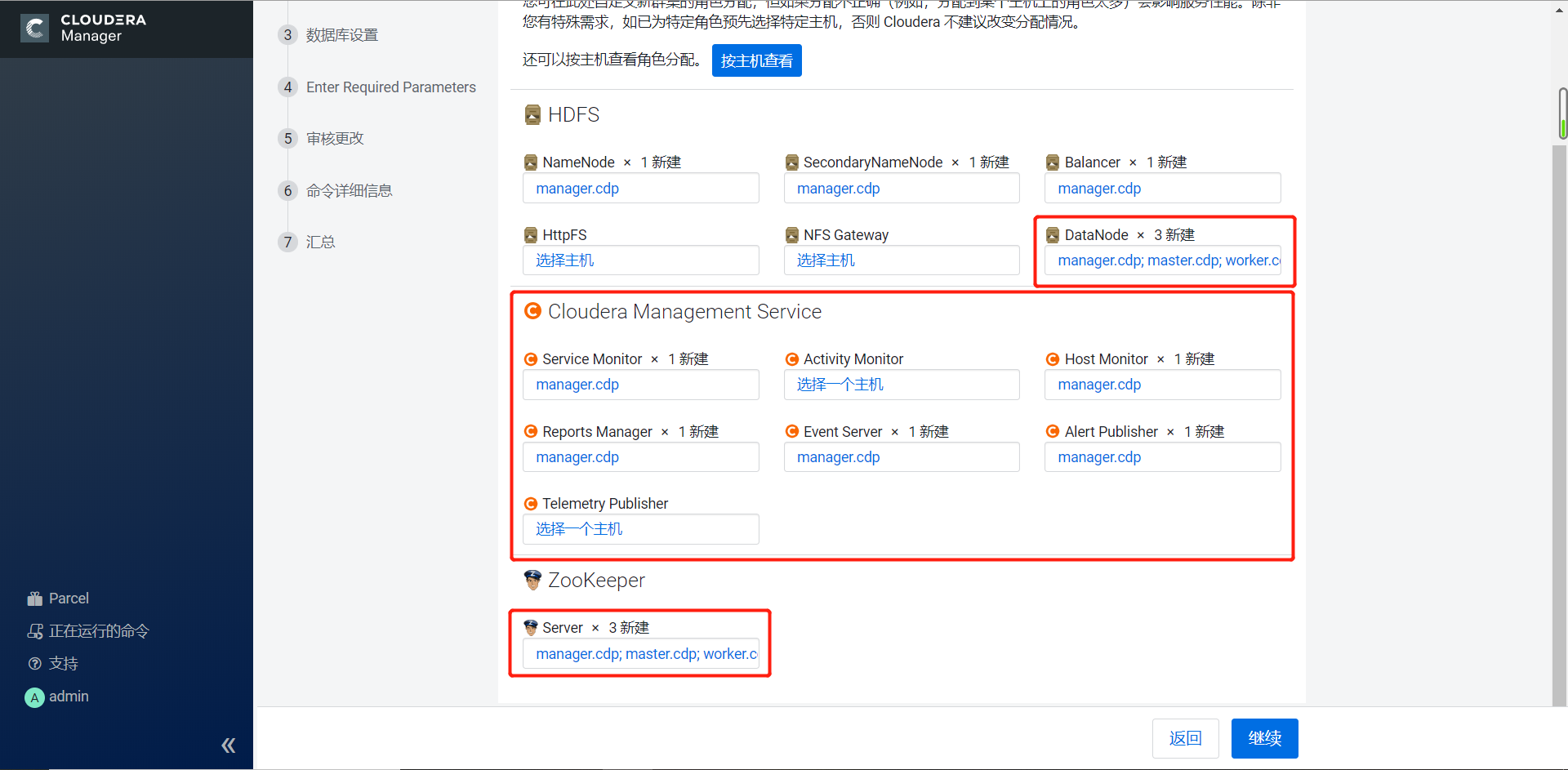Collapse the sidebar with the double chevron
The width and height of the screenshot is (1568, 770).
229,745
